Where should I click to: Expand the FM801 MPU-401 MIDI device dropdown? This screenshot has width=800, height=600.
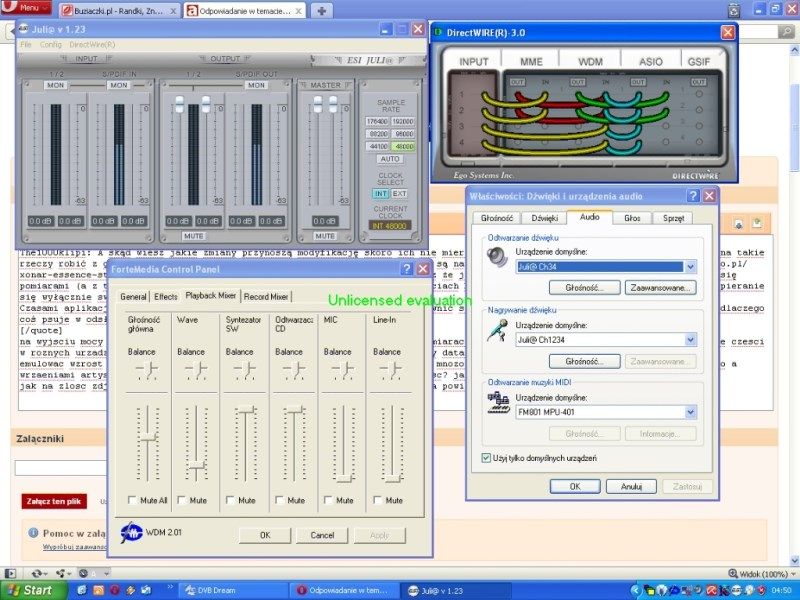click(690, 412)
